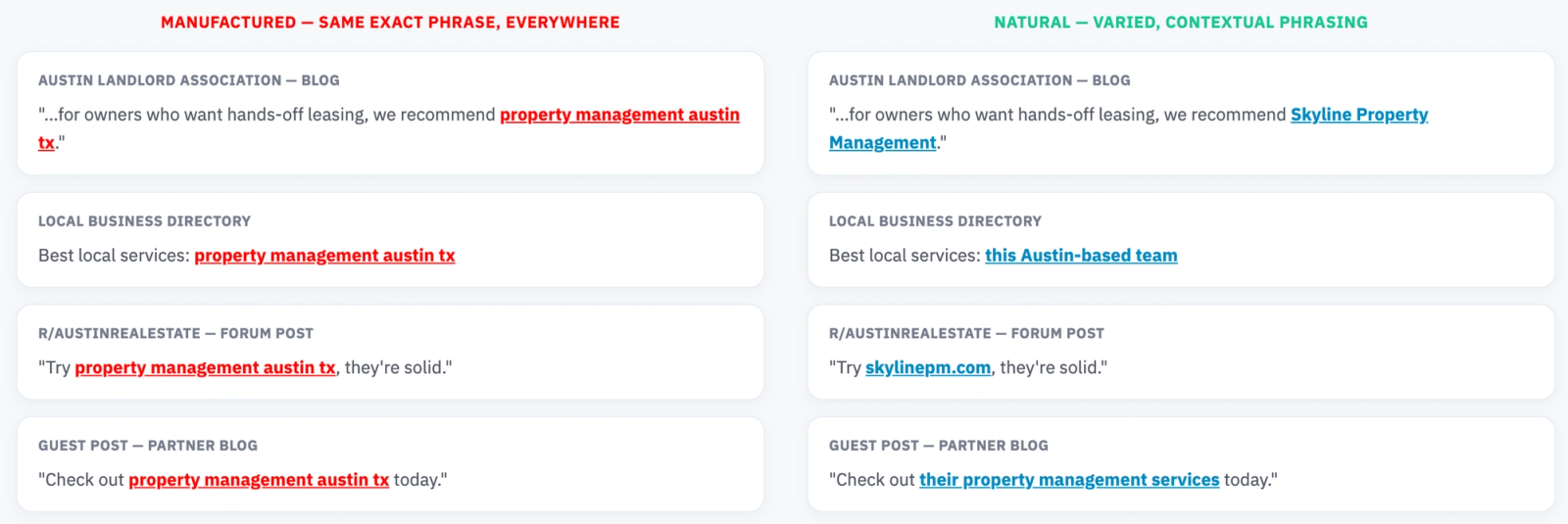Click 'this Austin-based team' link
Viewport: 1568px width, 524px height.
tap(1081, 256)
